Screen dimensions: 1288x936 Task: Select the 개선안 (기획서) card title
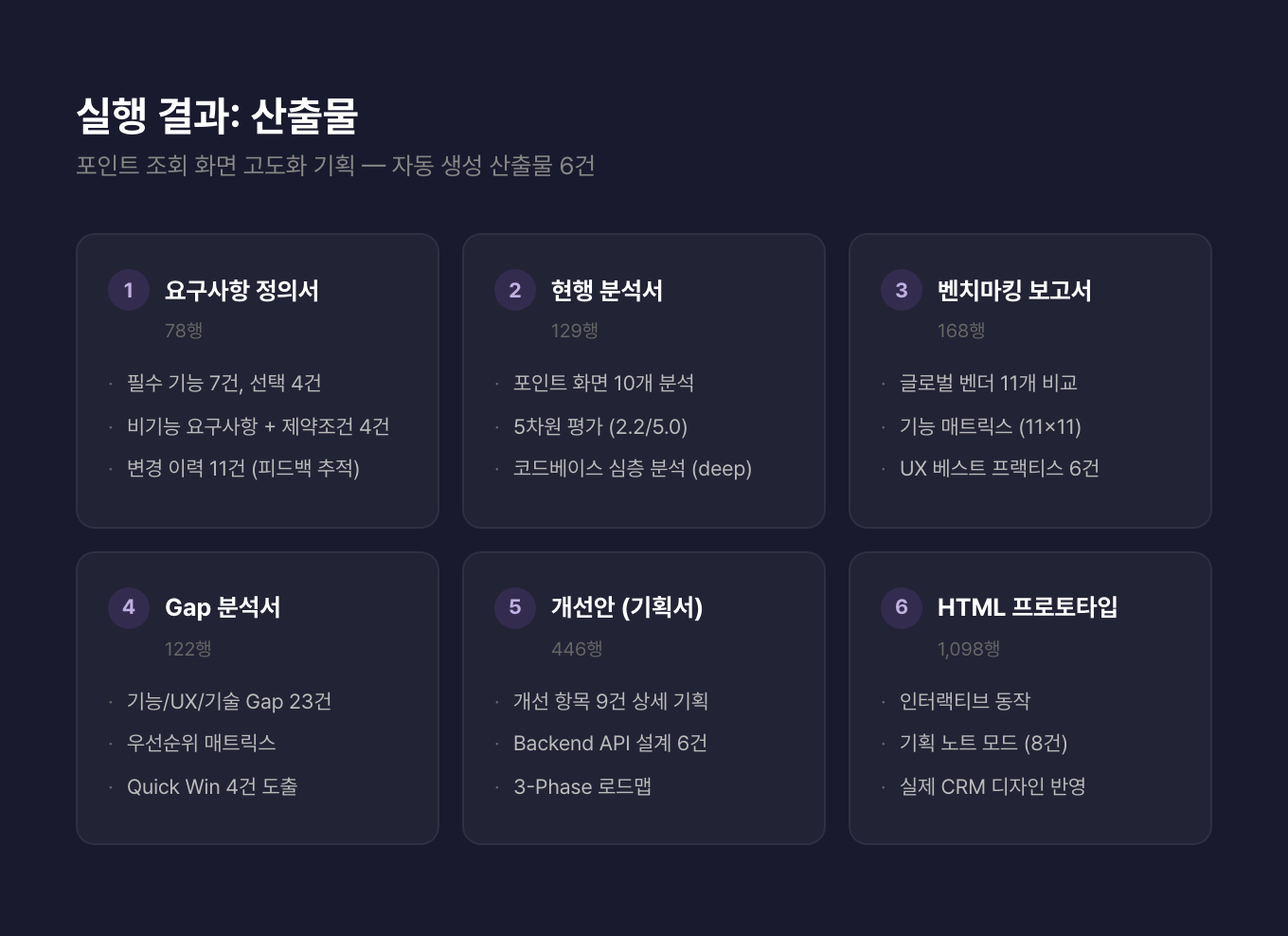coord(626,607)
